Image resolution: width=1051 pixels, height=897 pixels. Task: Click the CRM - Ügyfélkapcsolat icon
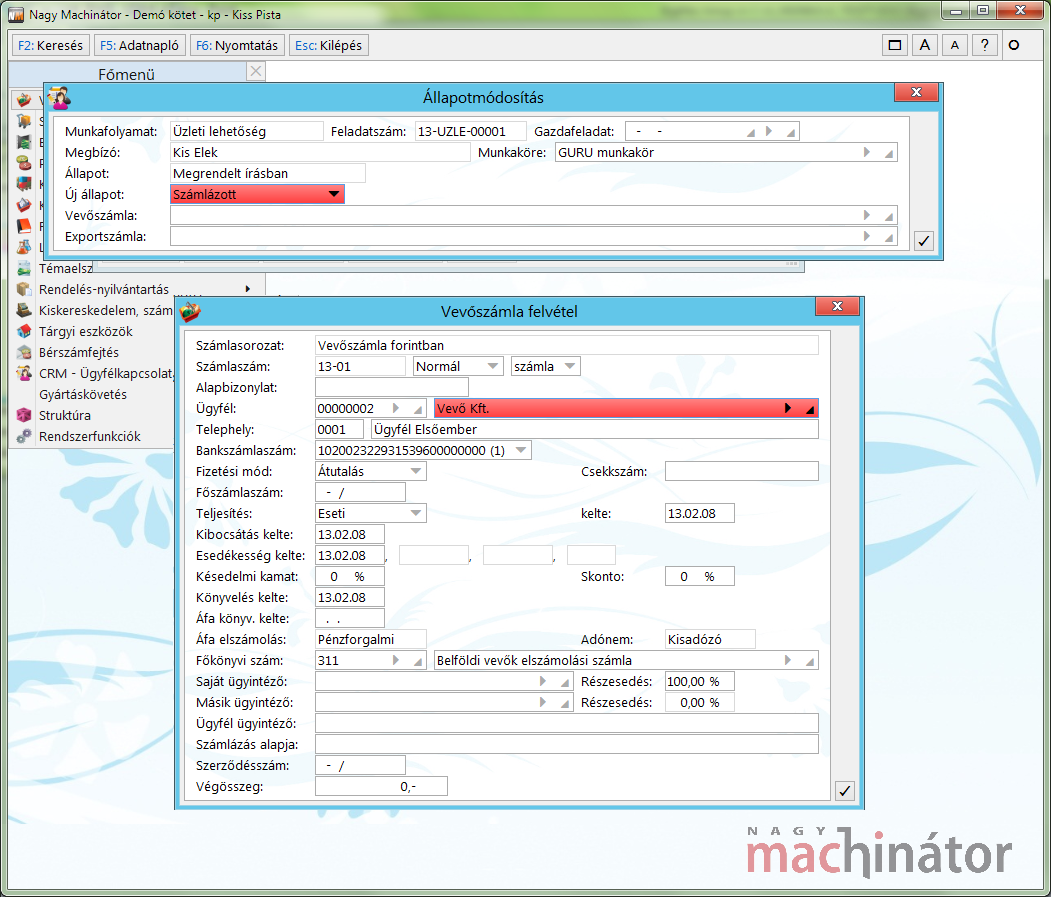click(23, 373)
